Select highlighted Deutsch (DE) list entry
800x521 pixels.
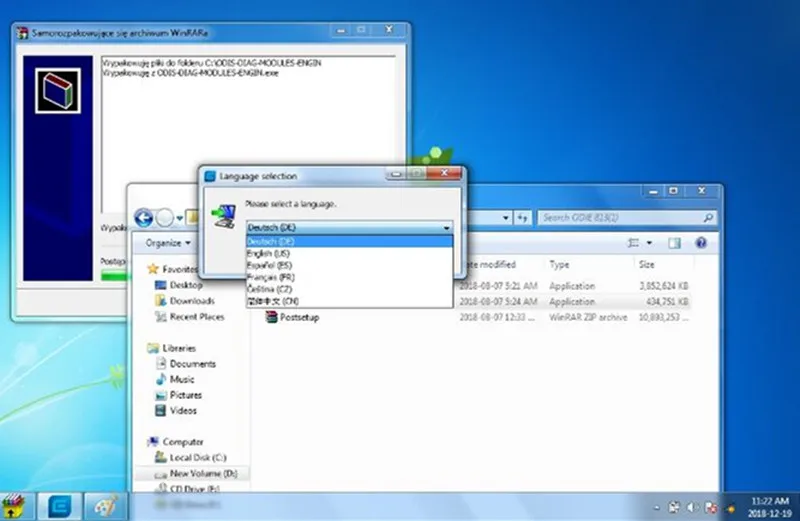click(x=349, y=241)
